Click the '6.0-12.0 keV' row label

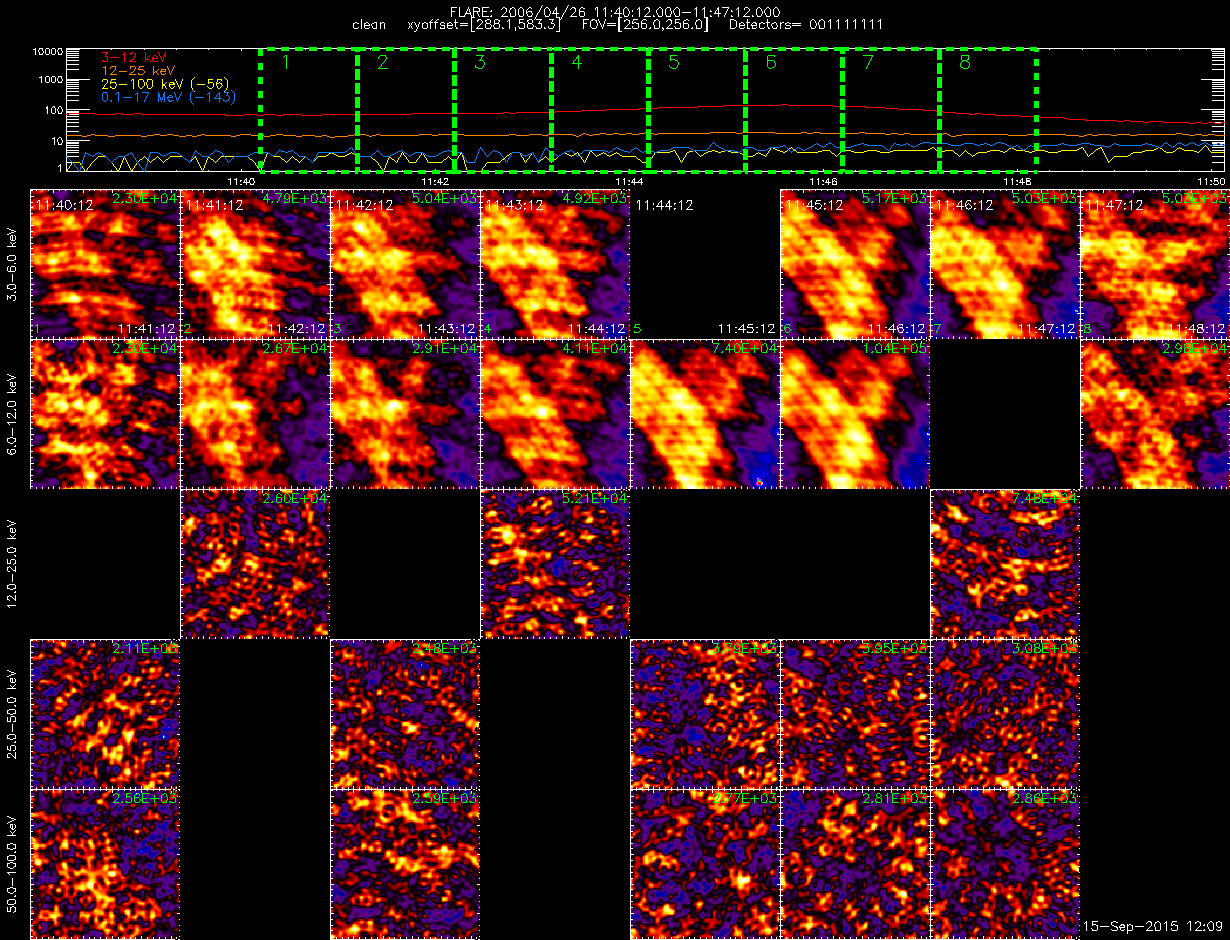(14, 414)
